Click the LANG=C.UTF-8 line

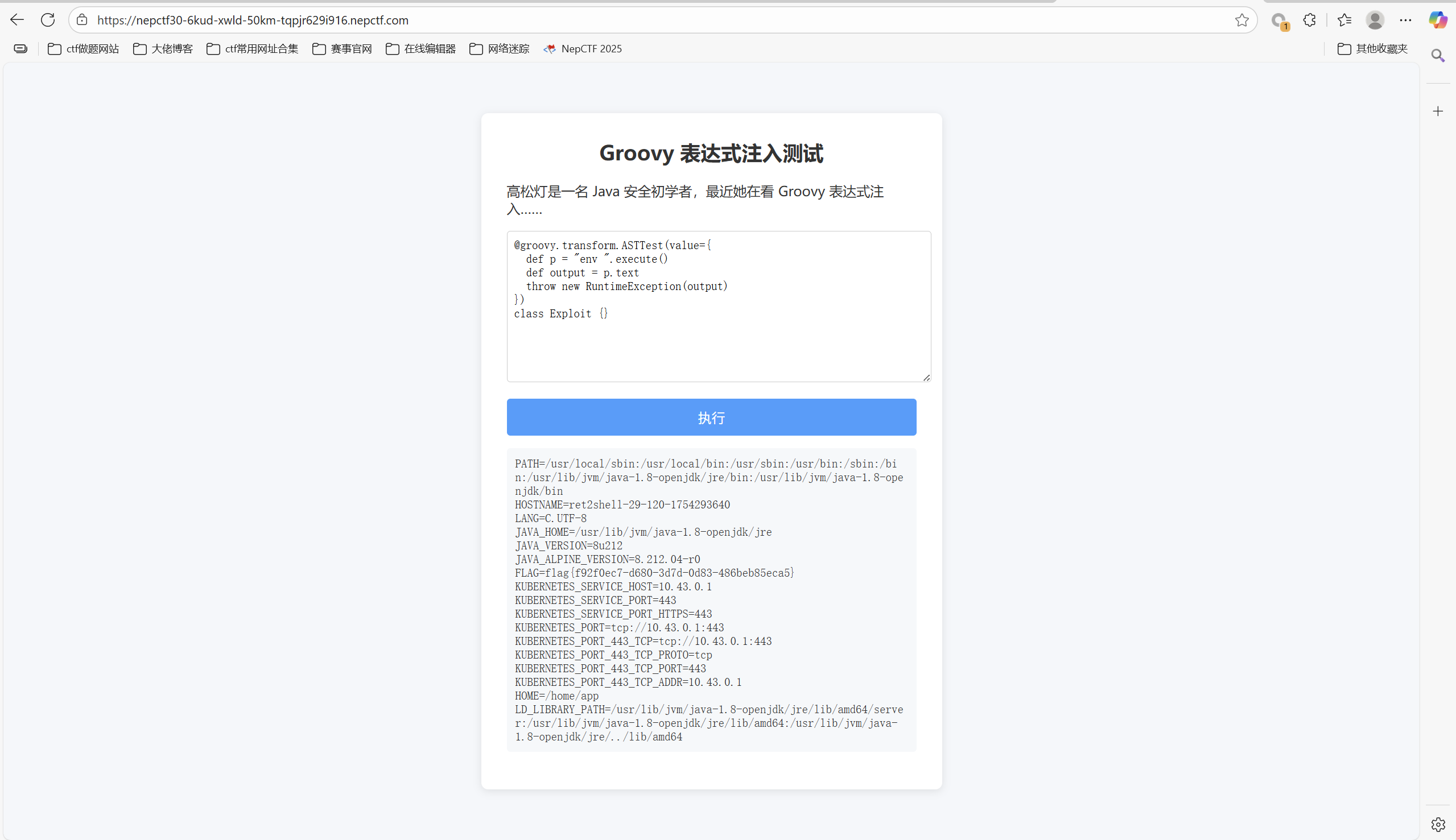551,519
